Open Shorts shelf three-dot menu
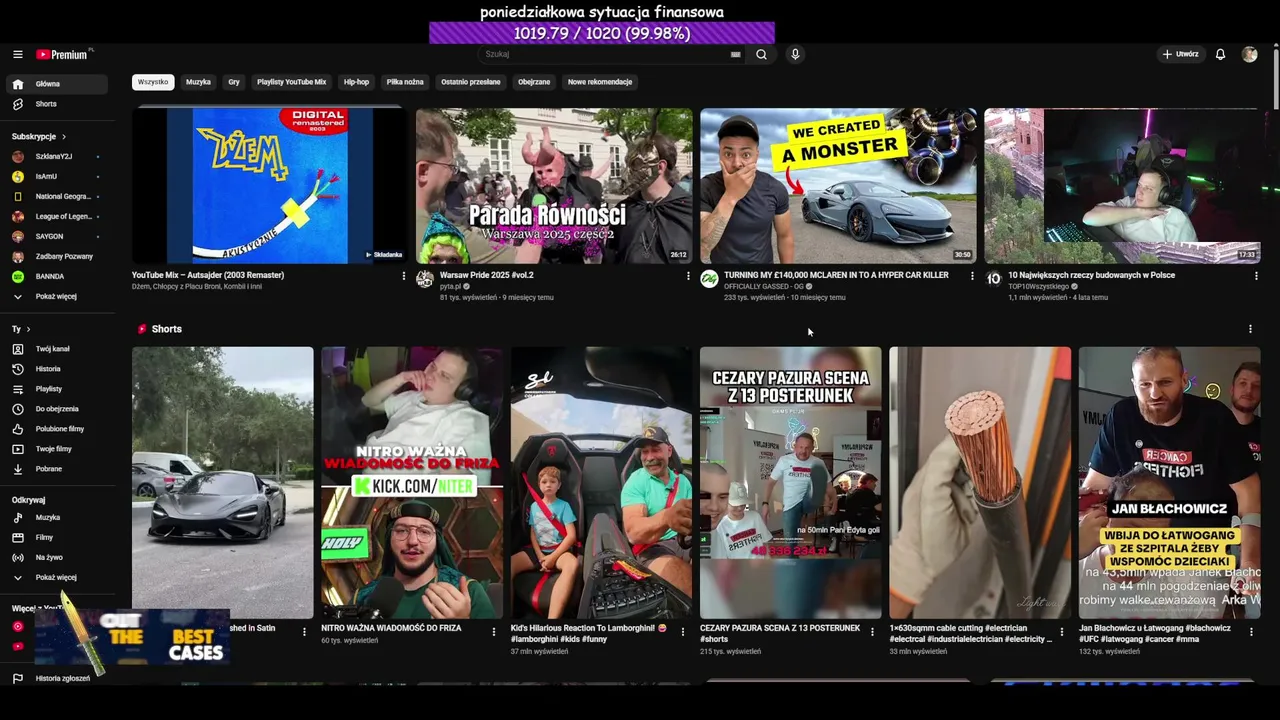The height and width of the screenshot is (720, 1280). (x=1250, y=329)
